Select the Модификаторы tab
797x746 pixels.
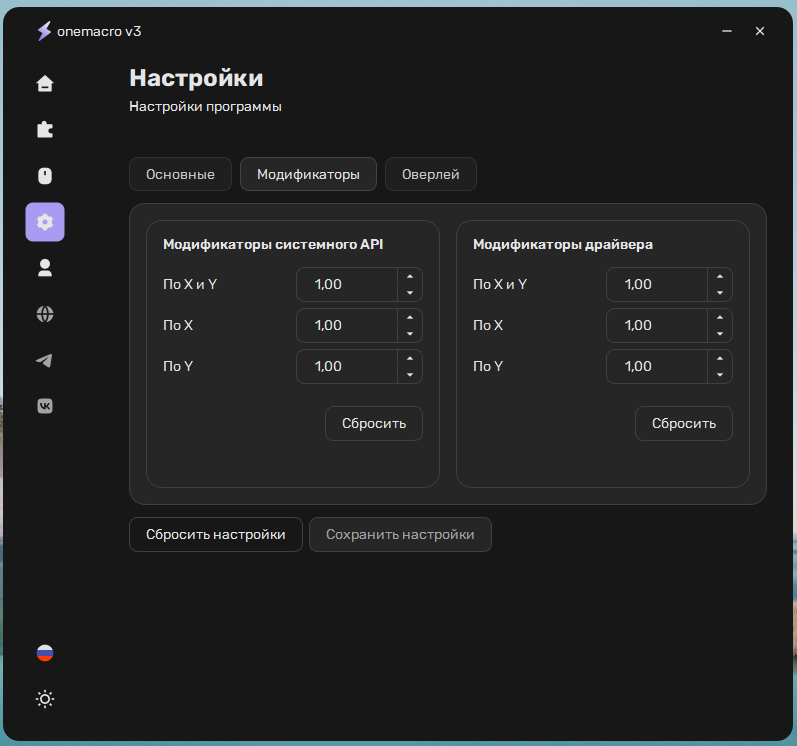[308, 174]
